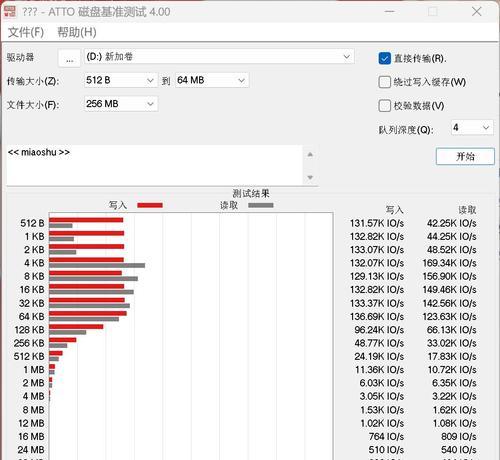Click the 256 KB row label

pos(29,343)
